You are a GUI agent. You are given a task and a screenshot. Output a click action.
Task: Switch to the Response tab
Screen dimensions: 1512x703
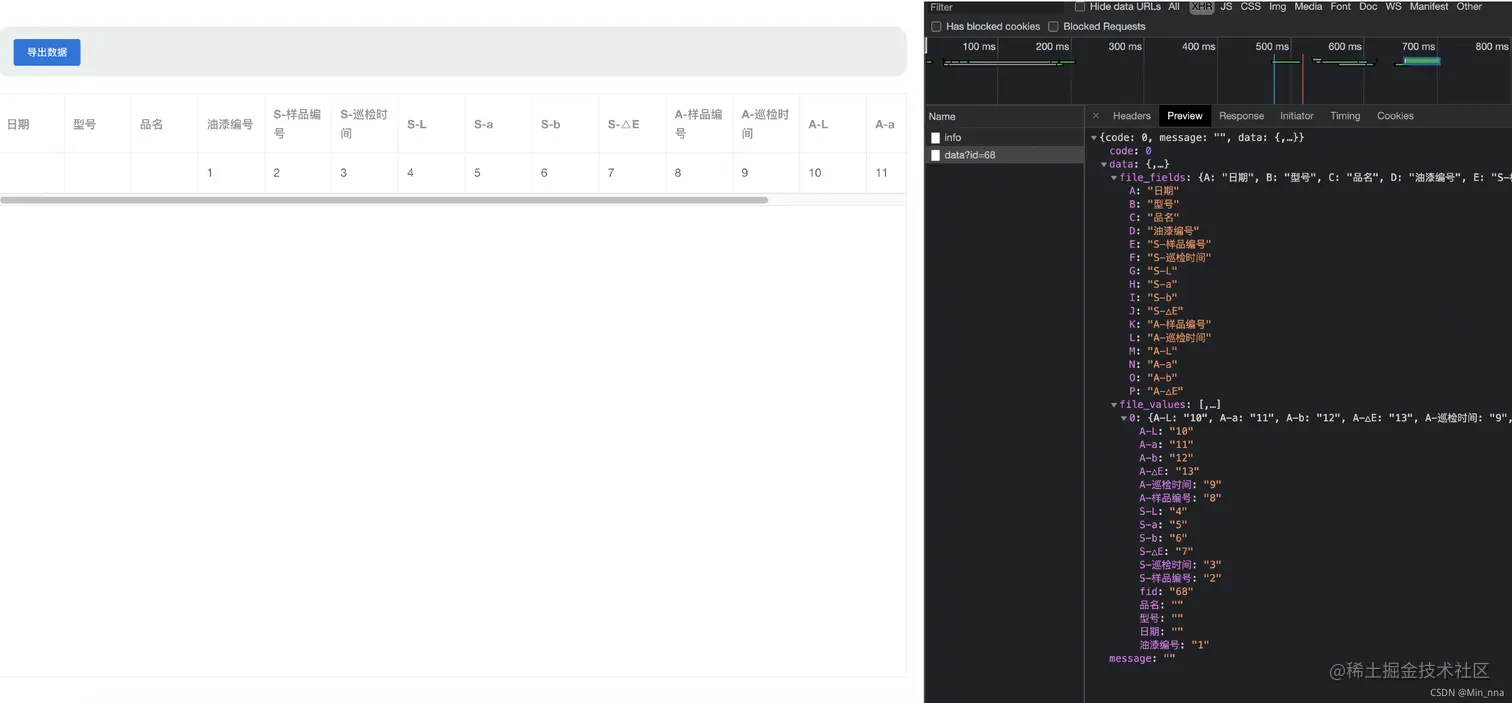(x=1242, y=116)
